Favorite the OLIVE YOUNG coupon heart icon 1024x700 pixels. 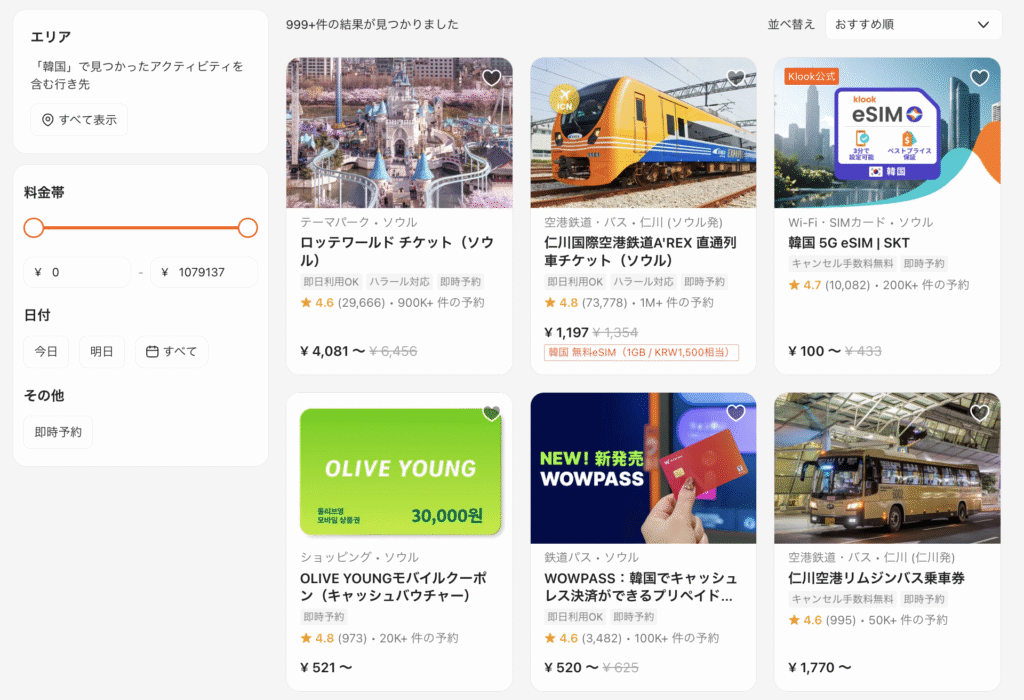[x=491, y=413]
